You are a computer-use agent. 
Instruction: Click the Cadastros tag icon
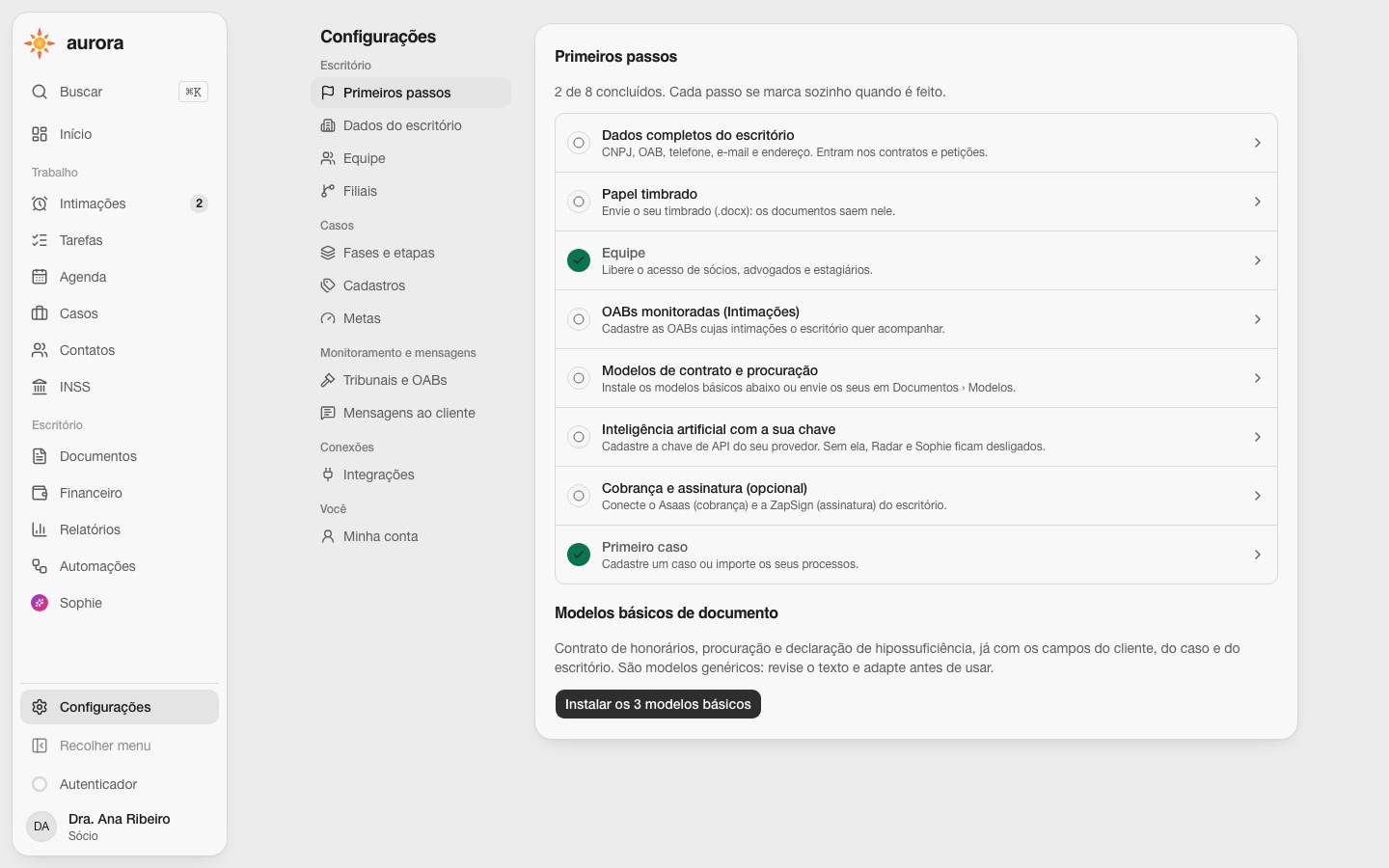click(x=328, y=285)
